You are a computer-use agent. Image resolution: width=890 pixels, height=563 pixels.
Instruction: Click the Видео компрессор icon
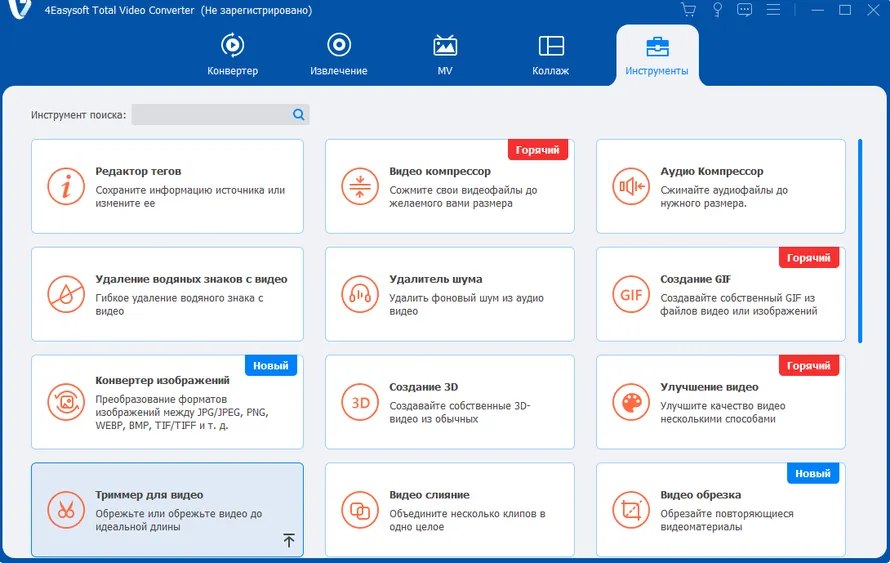point(360,186)
